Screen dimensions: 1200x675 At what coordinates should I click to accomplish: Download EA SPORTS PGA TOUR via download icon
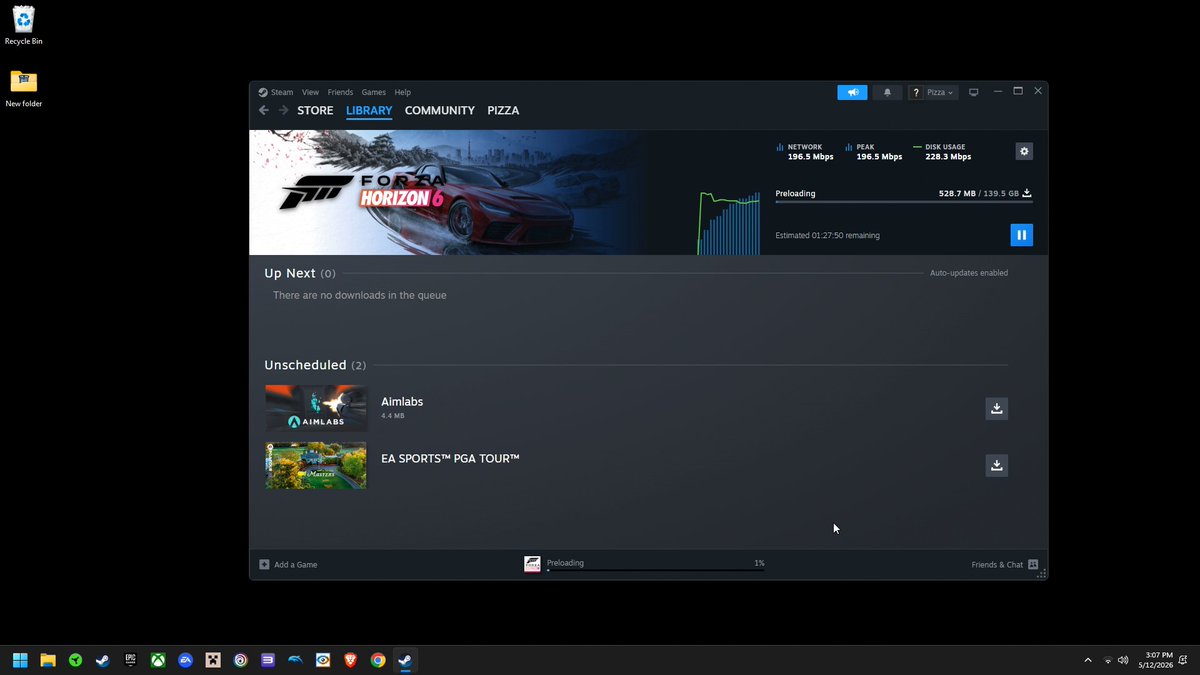tap(996, 465)
